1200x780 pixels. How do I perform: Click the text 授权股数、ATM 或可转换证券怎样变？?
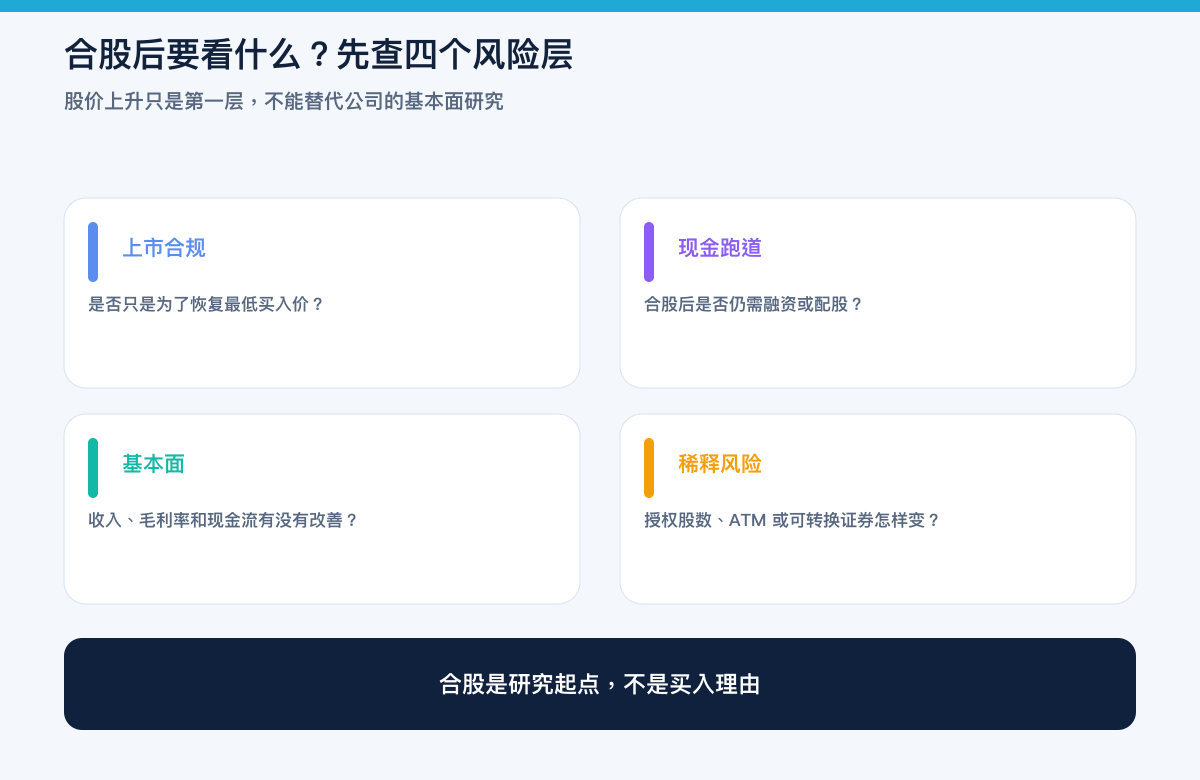click(x=793, y=520)
